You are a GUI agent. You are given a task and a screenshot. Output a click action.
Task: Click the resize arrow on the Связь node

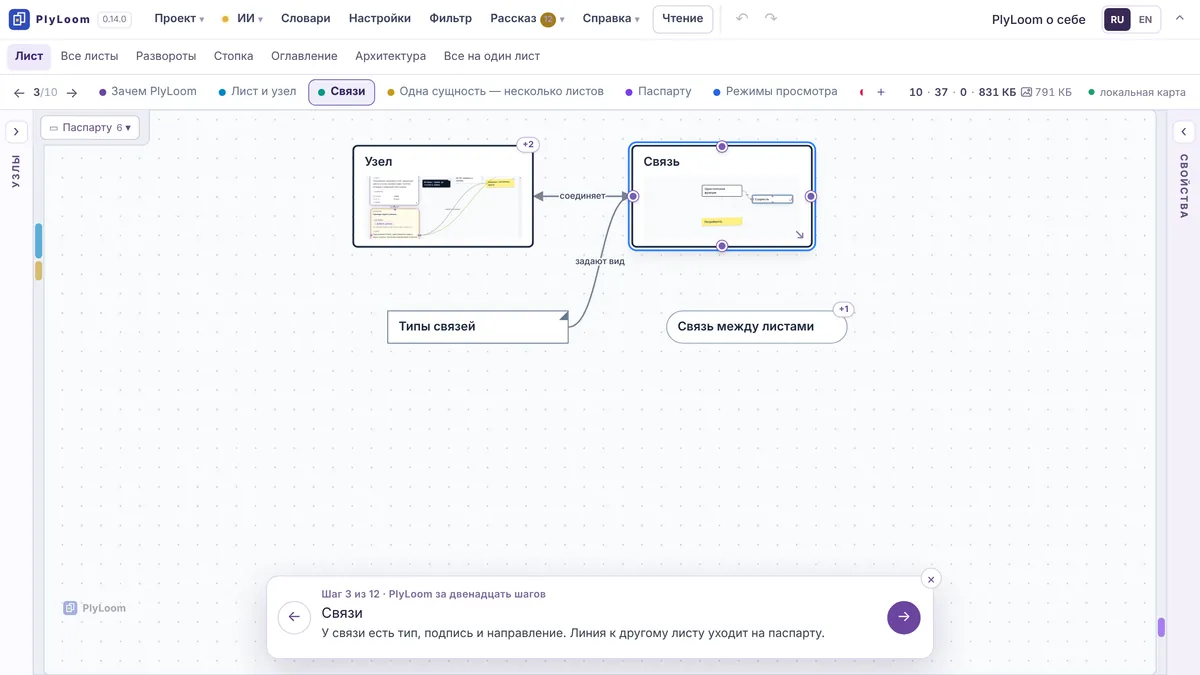click(799, 235)
